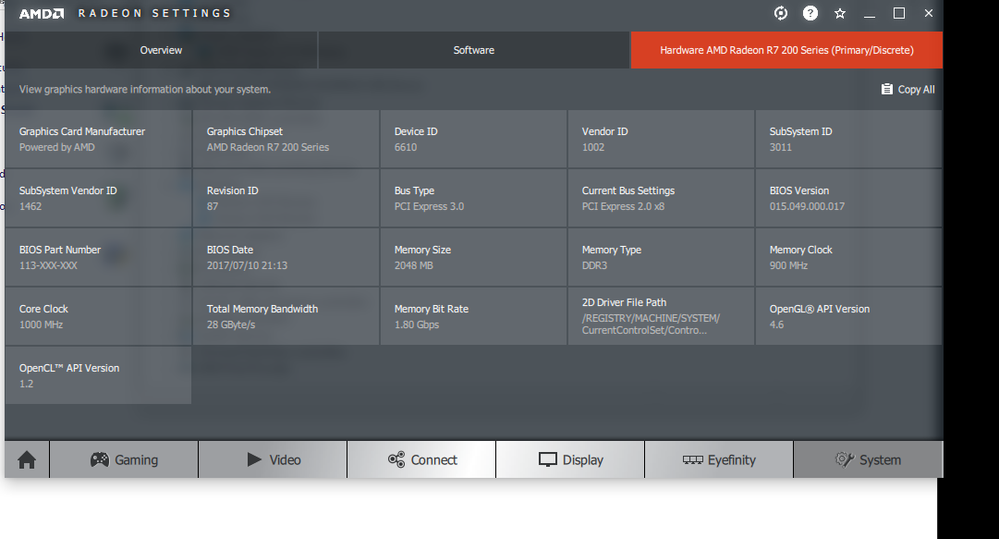Click the Connect share icon
The image size is (999, 539).
pos(396,459)
